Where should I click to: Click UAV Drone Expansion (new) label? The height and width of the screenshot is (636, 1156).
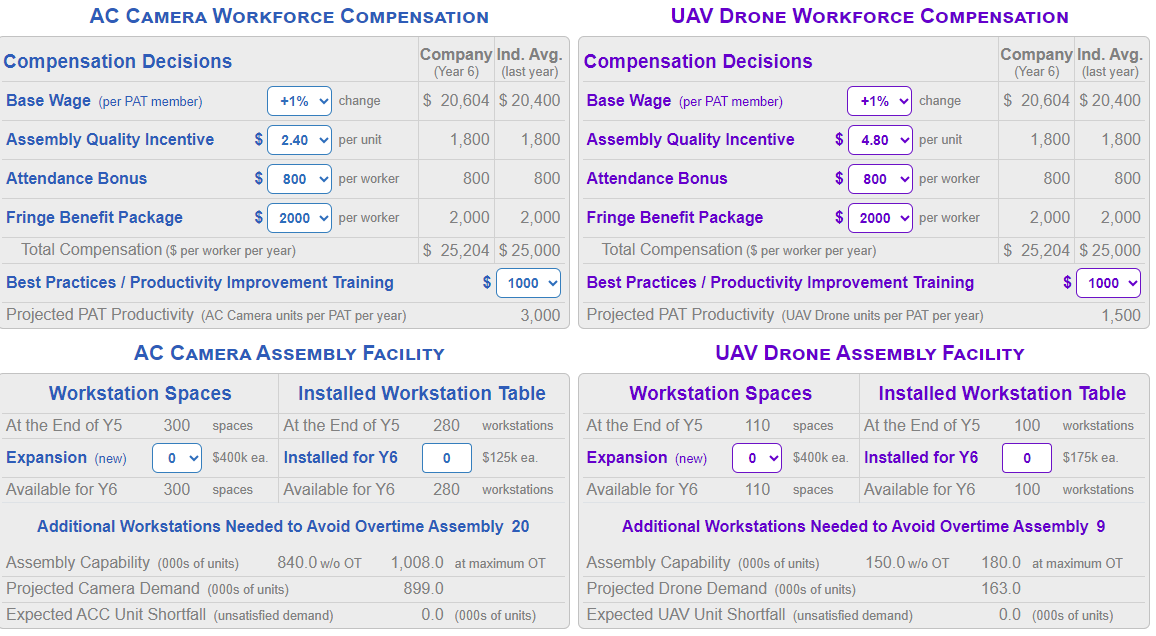point(647,458)
